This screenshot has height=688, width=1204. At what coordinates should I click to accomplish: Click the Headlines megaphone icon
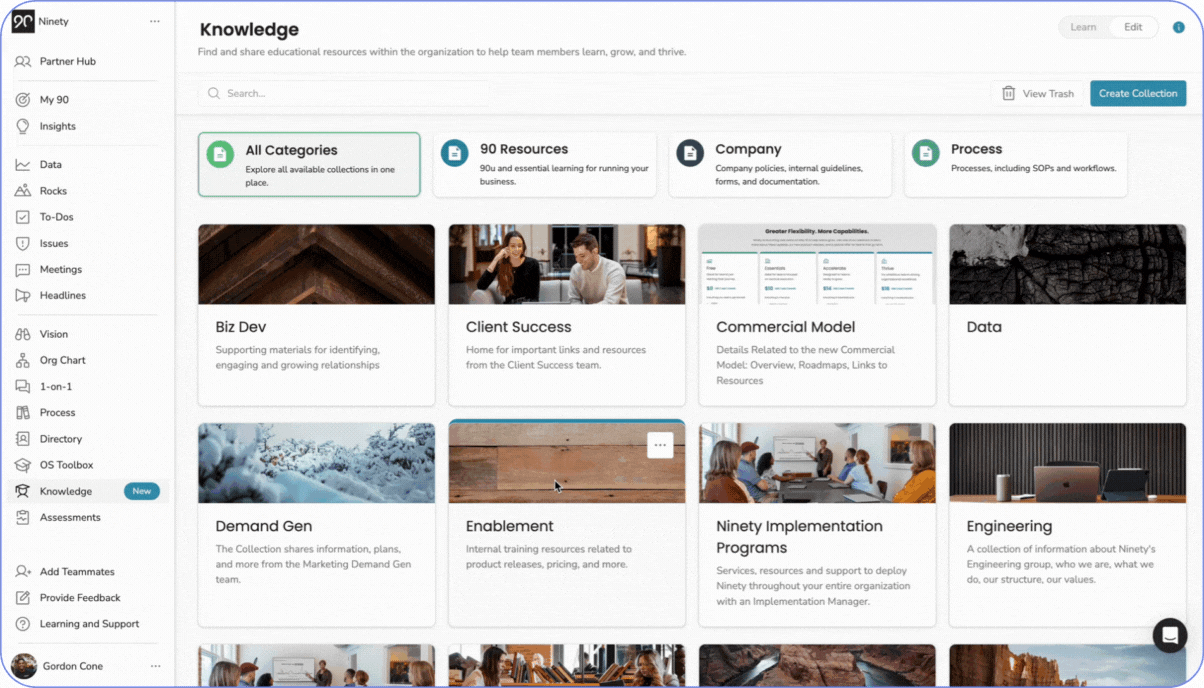(x=23, y=296)
